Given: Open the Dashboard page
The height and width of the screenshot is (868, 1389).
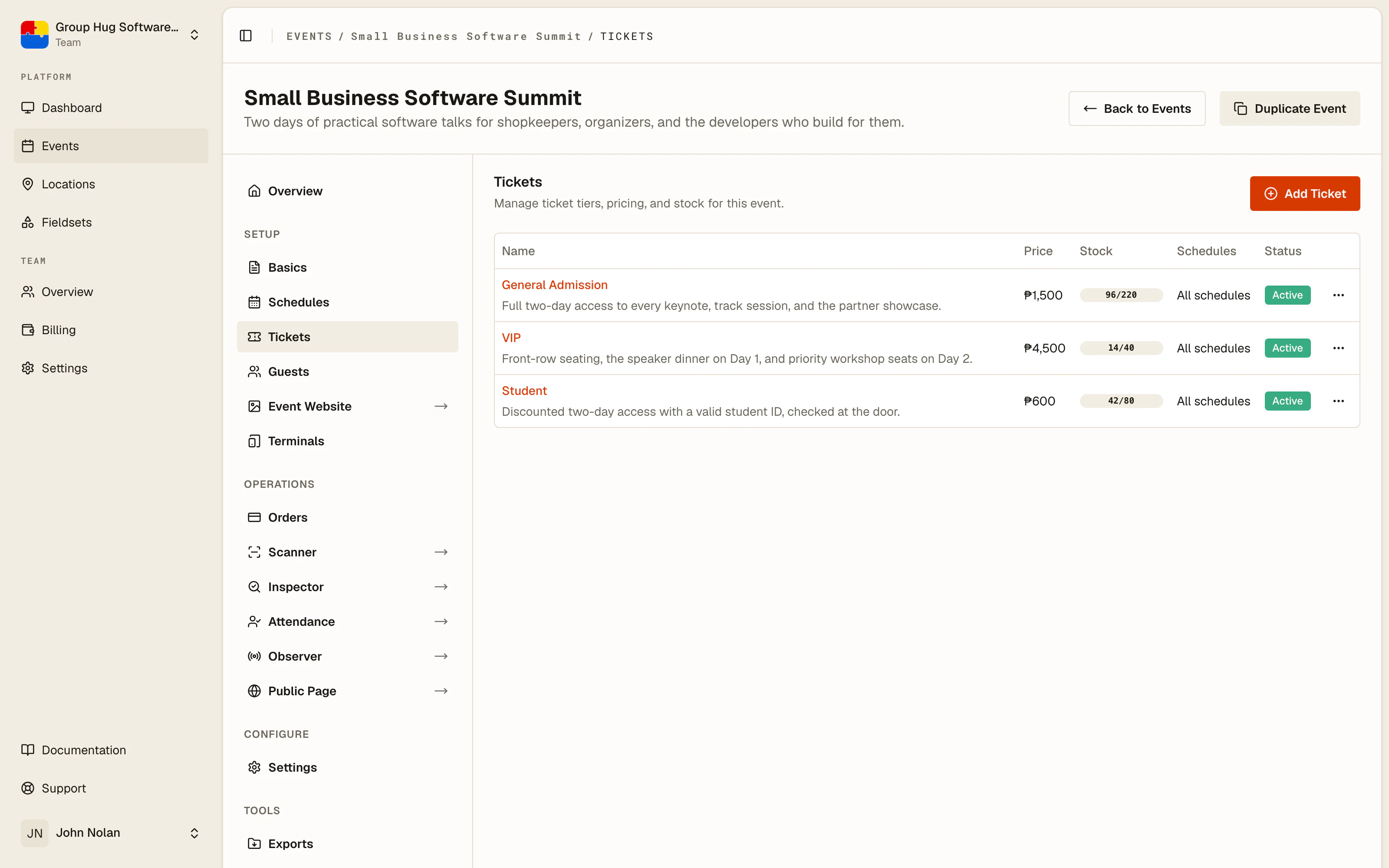Looking at the screenshot, I should point(112,107).
